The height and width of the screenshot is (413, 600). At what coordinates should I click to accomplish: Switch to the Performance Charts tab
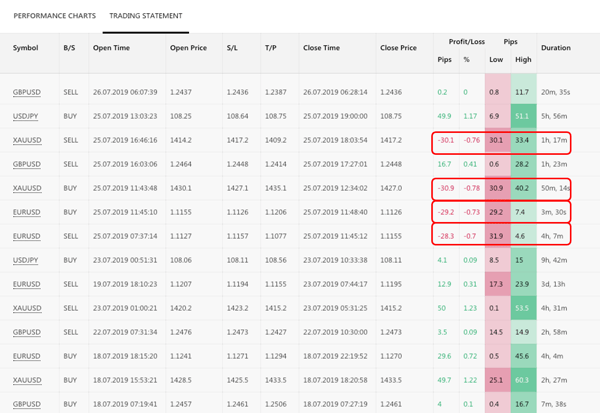point(55,16)
